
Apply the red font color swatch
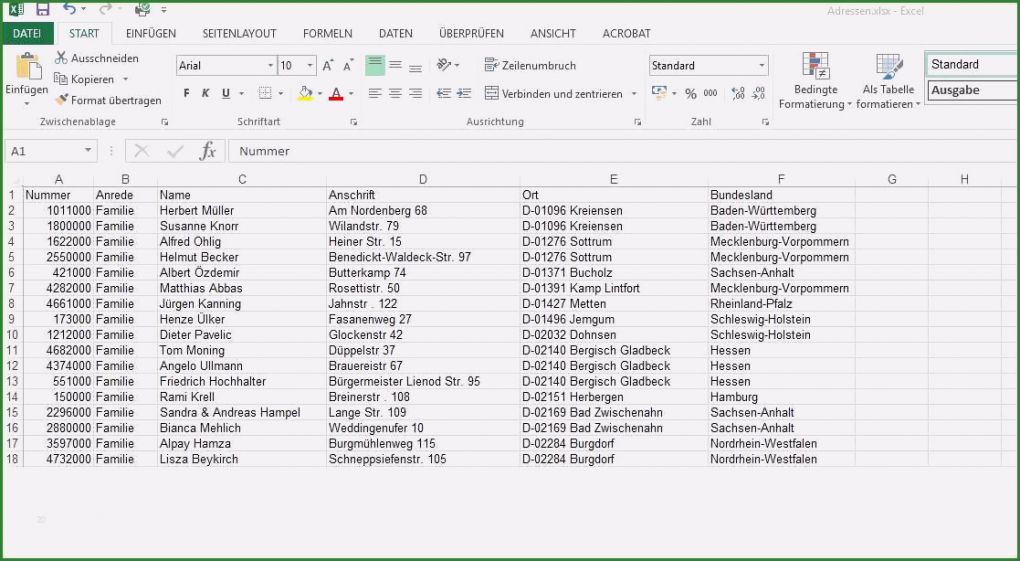pyautogui.click(x=336, y=94)
